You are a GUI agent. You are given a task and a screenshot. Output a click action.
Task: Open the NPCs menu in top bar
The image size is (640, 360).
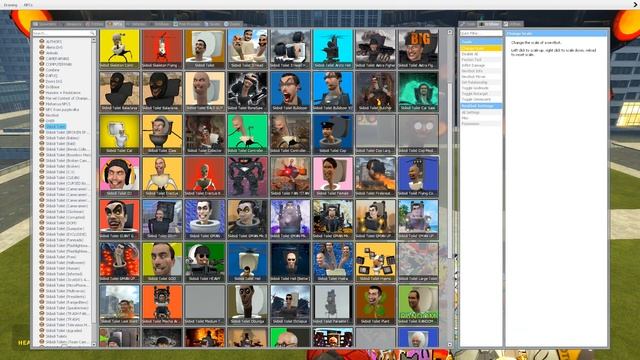[28, 5]
